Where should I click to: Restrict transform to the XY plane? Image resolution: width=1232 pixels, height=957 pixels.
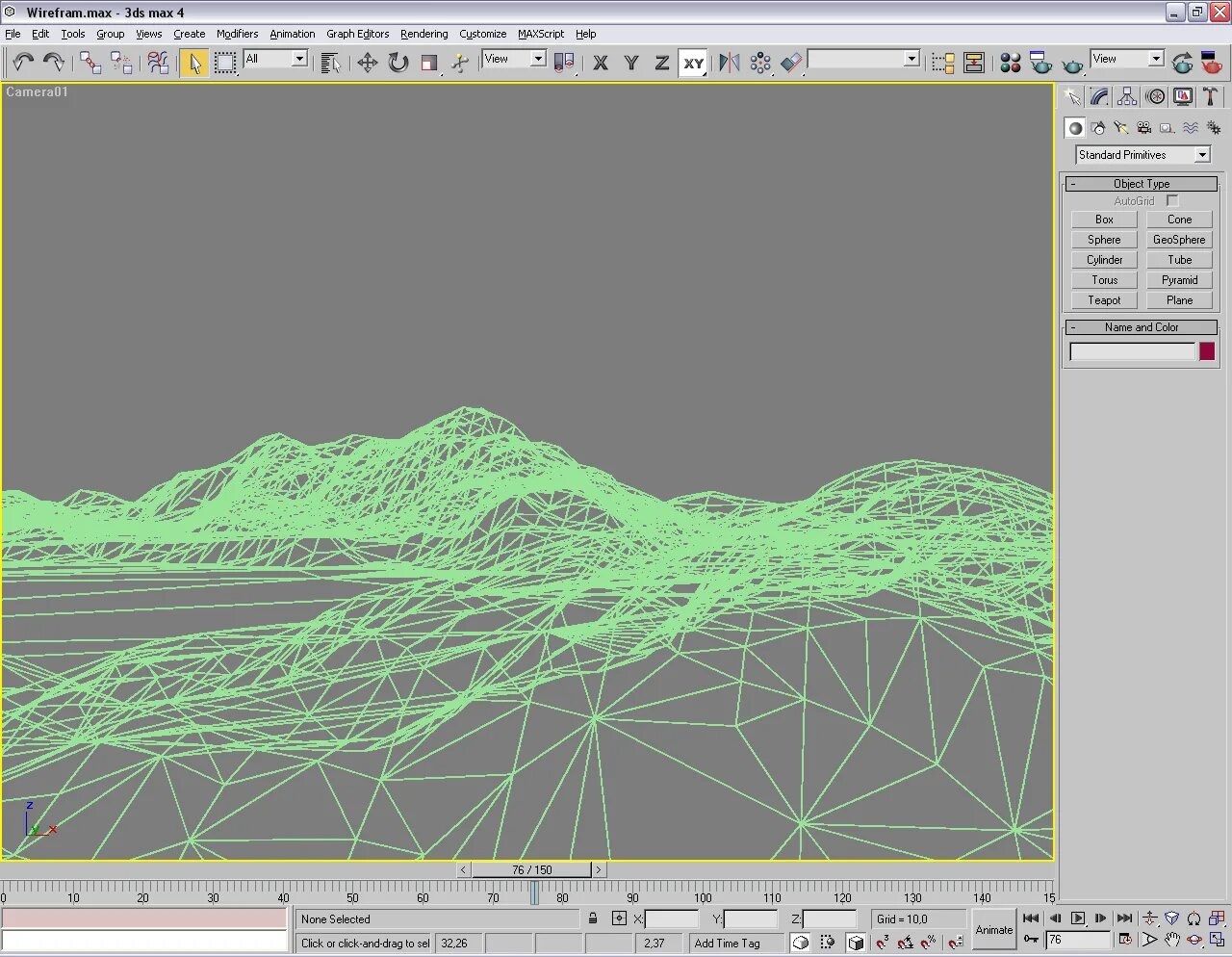click(x=693, y=64)
